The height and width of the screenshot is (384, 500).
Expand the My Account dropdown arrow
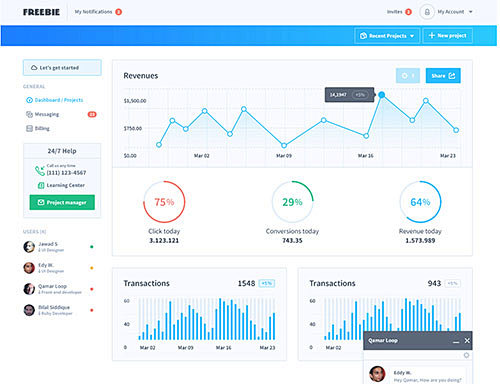click(x=471, y=12)
